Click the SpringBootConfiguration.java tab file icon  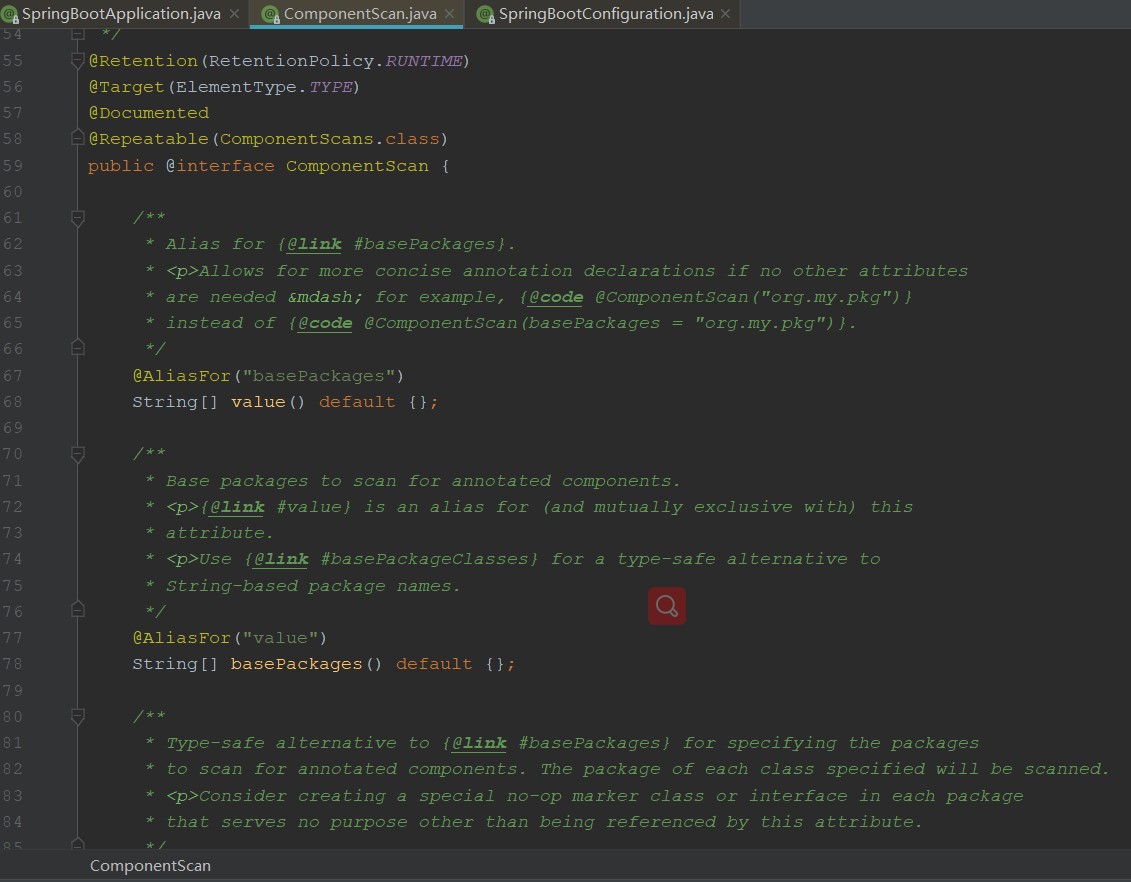(x=486, y=14)
